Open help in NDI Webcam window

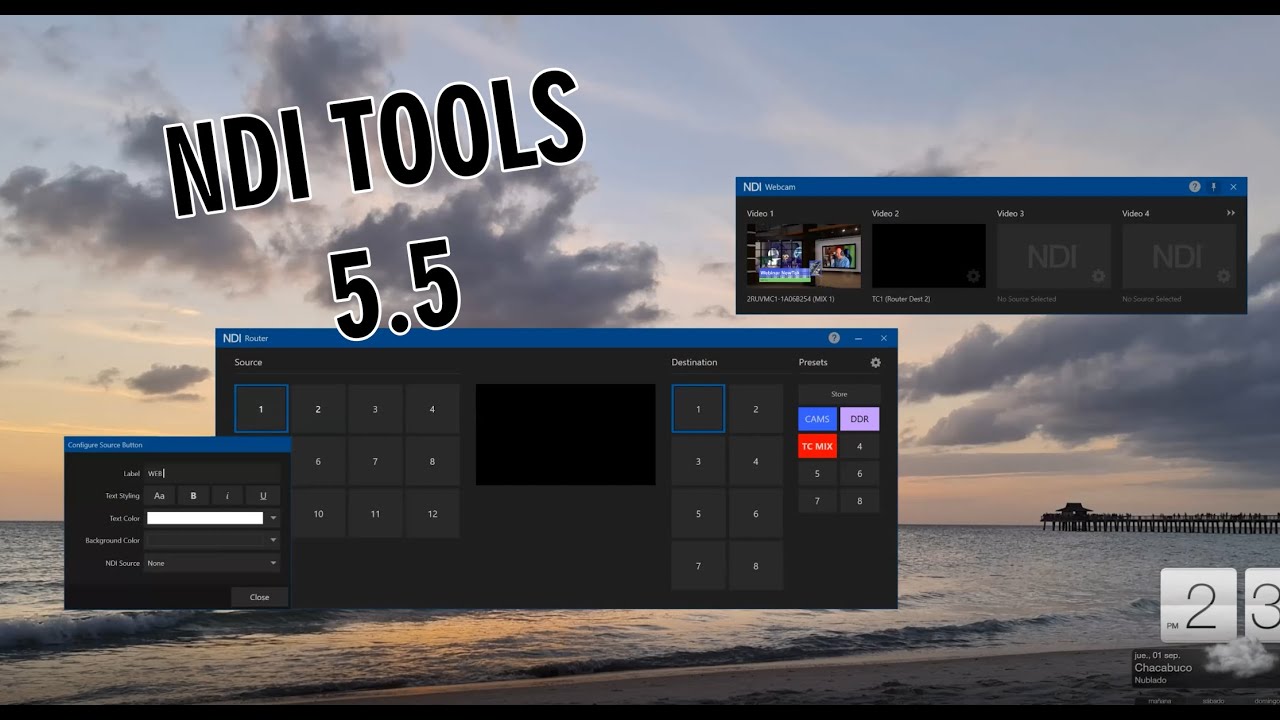pos(1194,187)
